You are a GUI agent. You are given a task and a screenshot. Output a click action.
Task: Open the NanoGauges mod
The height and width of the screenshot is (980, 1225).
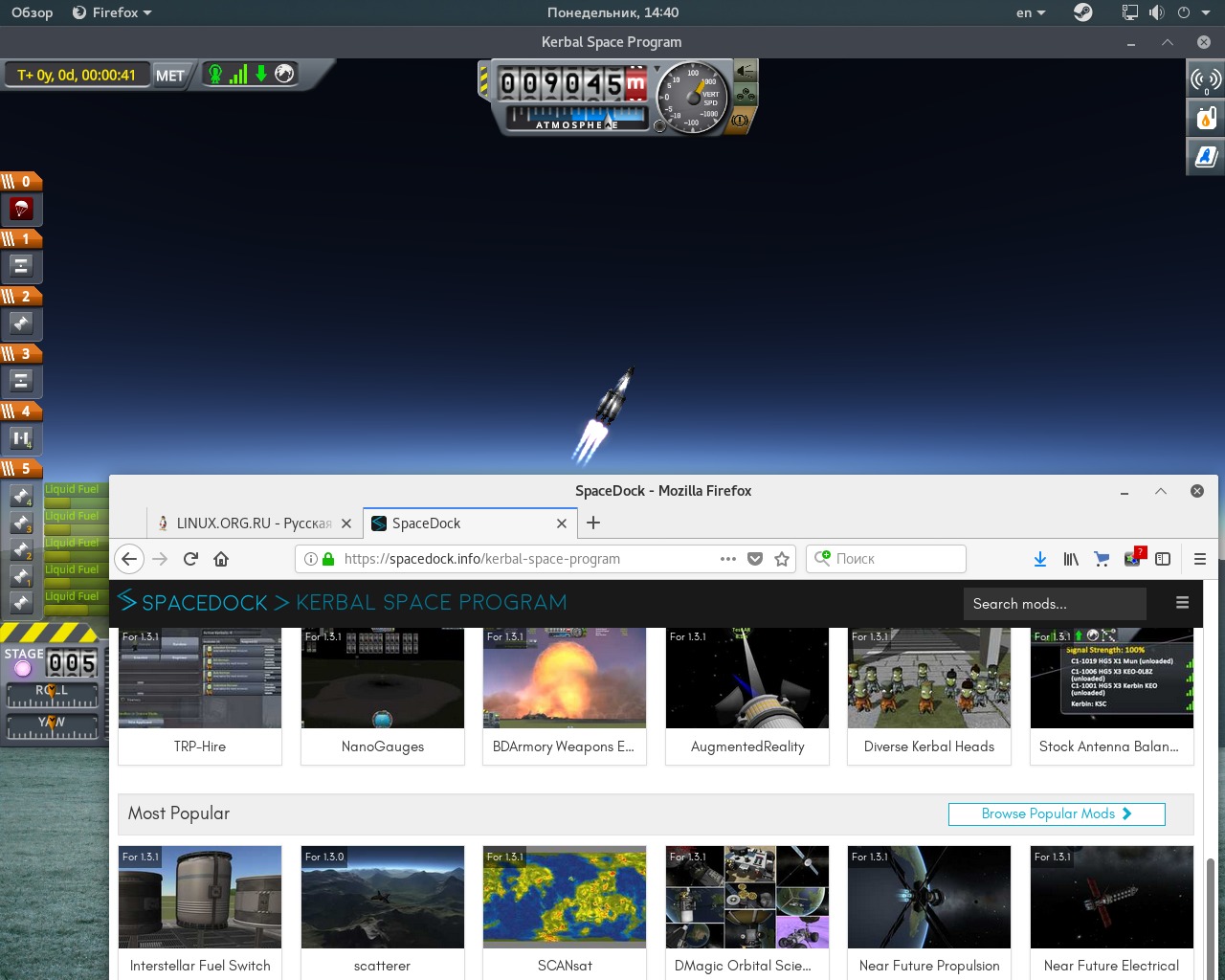(383, 697)
